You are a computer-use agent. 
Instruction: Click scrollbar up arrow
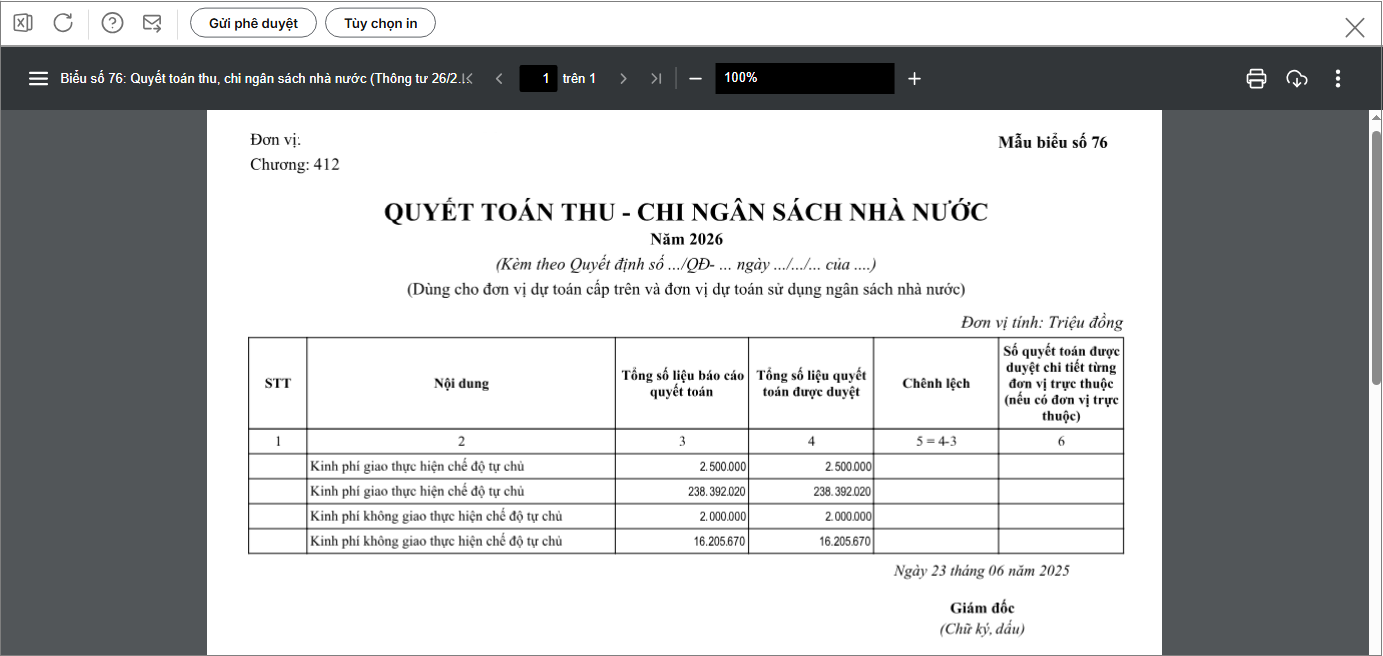click(1376, 118)
